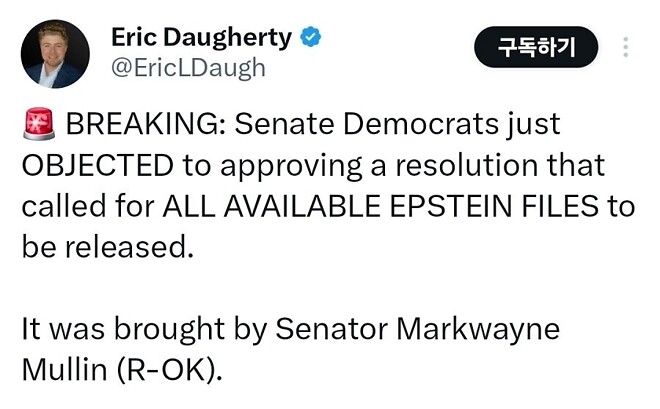Image resolution: width=660 pixels, height=409 pixels.
Task: Click the words ALL AVAILABLE
Action: click(x=271, y=206)
